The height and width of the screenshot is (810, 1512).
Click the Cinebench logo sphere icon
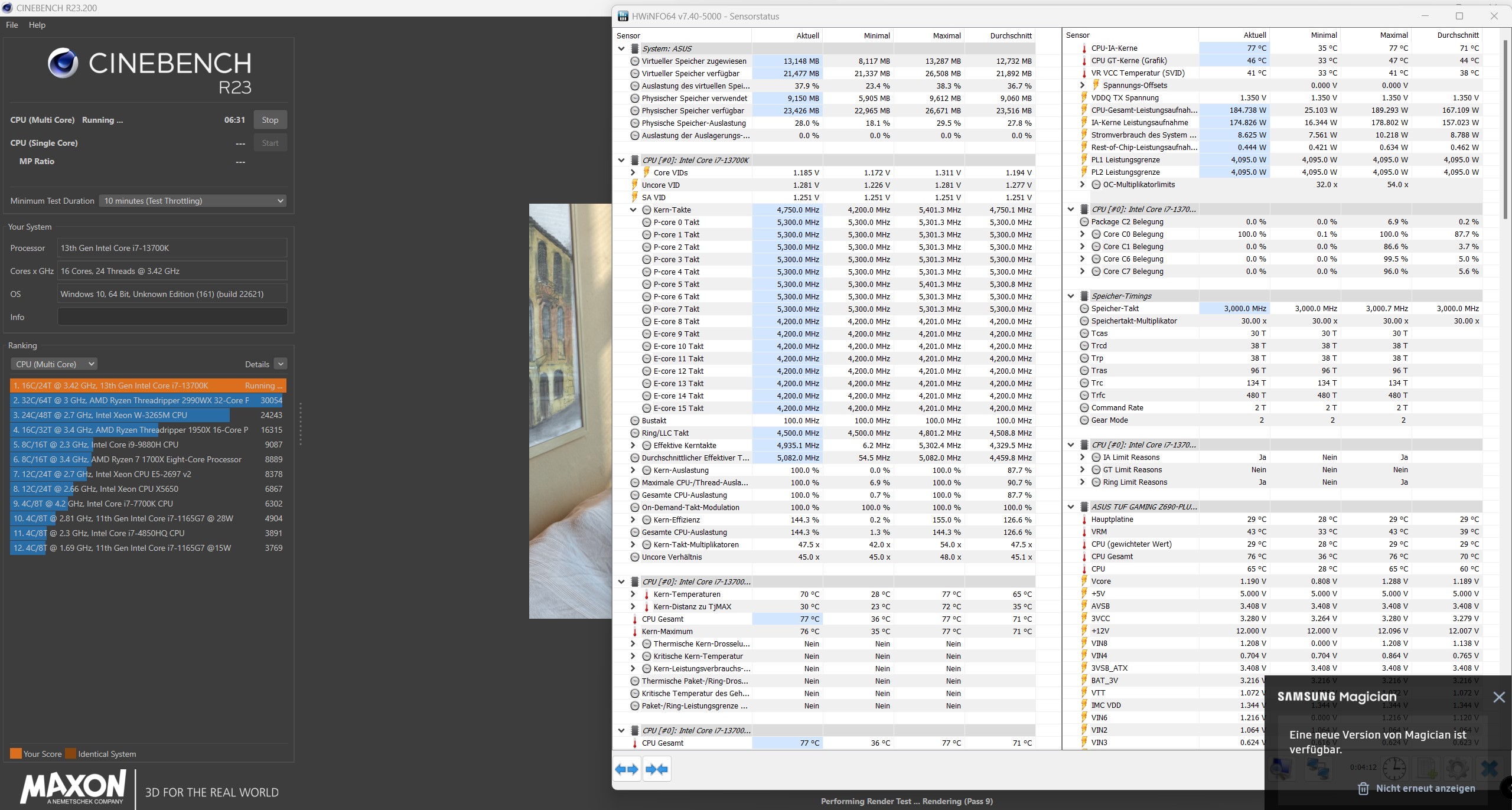[63, 63]
